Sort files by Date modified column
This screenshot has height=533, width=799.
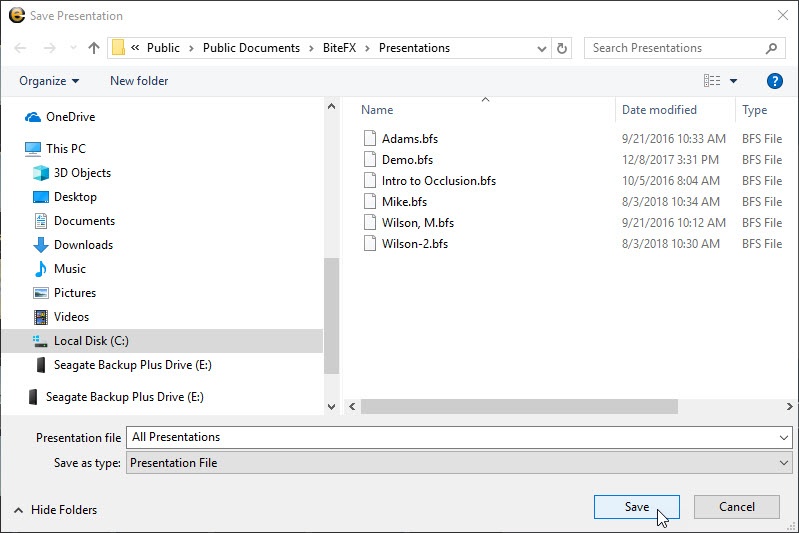(659, 110)
